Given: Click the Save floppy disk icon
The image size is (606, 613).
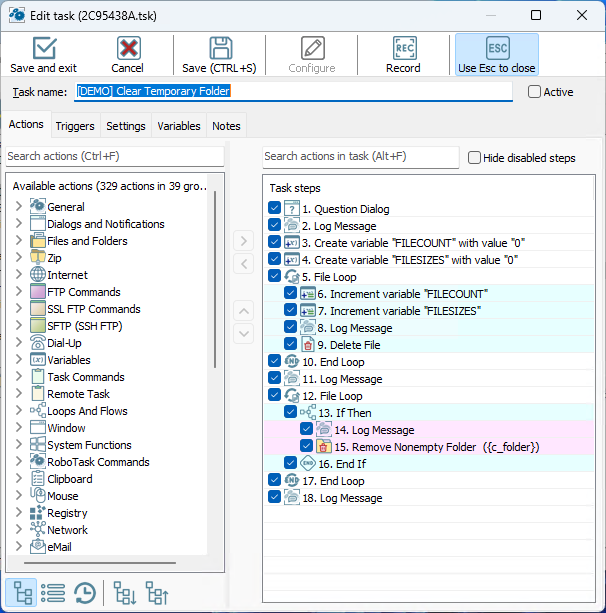Looking at the screenshot, I should pos(220,48).
